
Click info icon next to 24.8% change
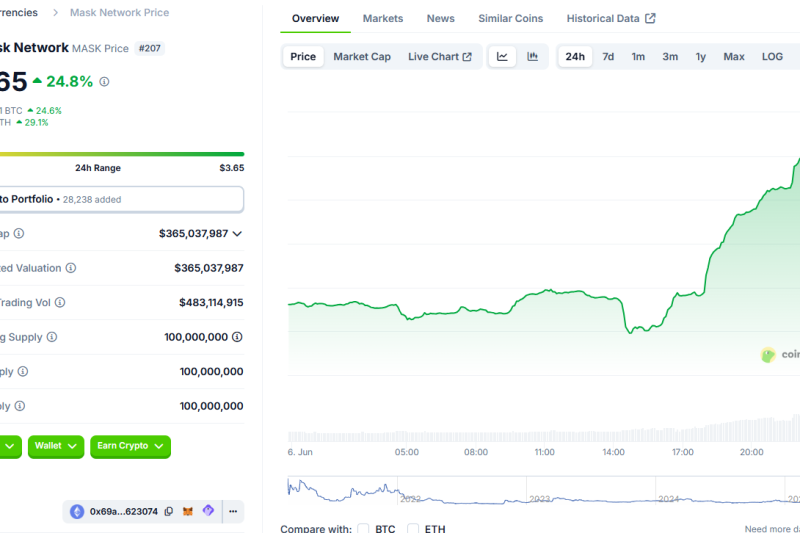pos(104,82)
